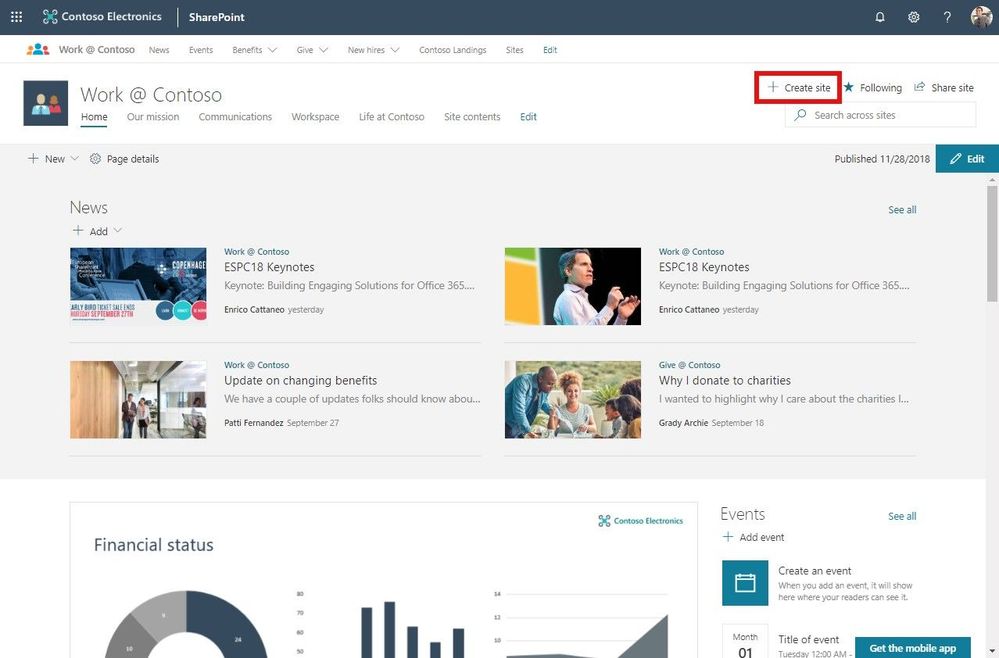This screenshot has width=999, height=658.
Task: Click the Page details gear icon
Action: tap(95, 159)
